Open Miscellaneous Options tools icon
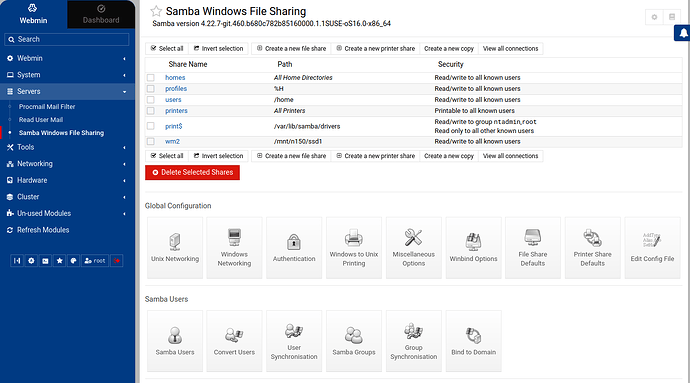 414,247
